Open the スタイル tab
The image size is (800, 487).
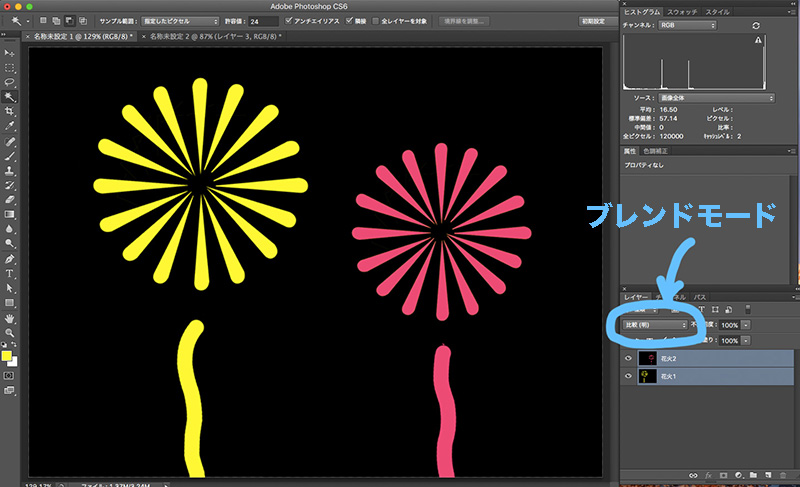click(717, 12)
